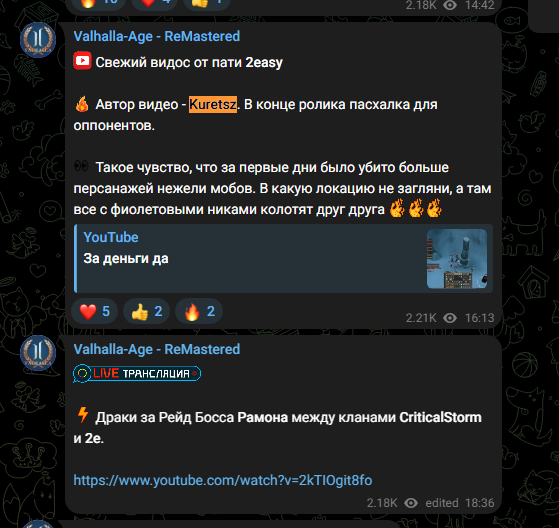This screenshot has width=559, height=528.
Task: Open the YouTube video thumbnail preview
Action: point(457,258)
